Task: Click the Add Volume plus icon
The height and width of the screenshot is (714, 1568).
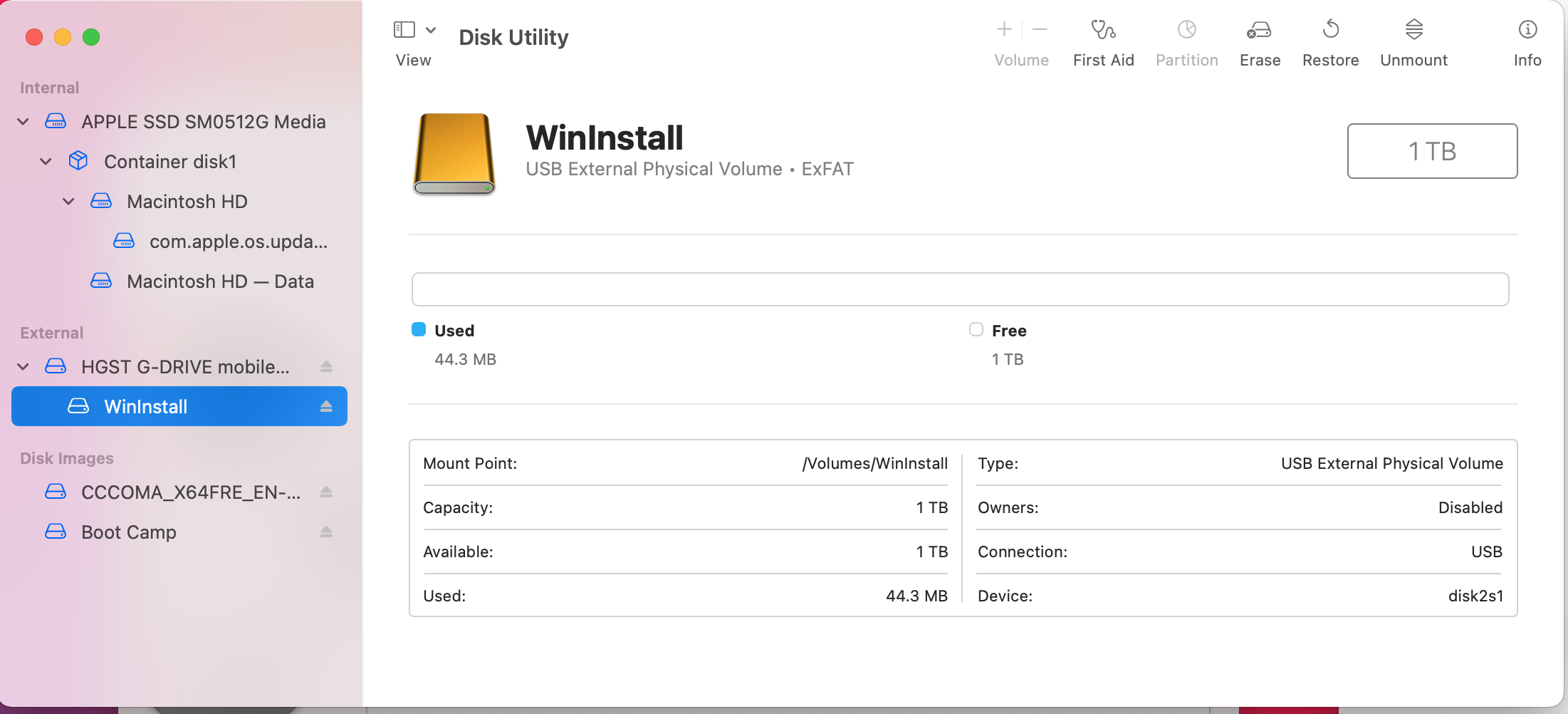Action: point(1003,29)
